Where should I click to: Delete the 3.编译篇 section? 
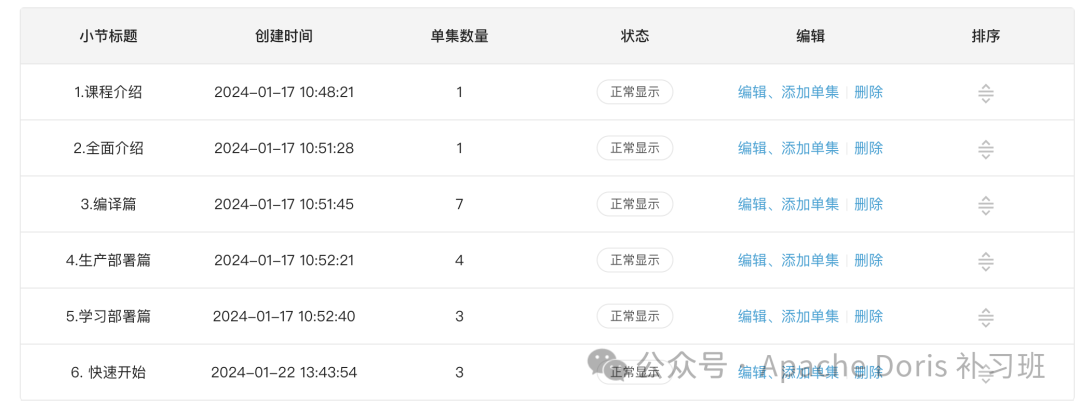click(x=869, y=204)
